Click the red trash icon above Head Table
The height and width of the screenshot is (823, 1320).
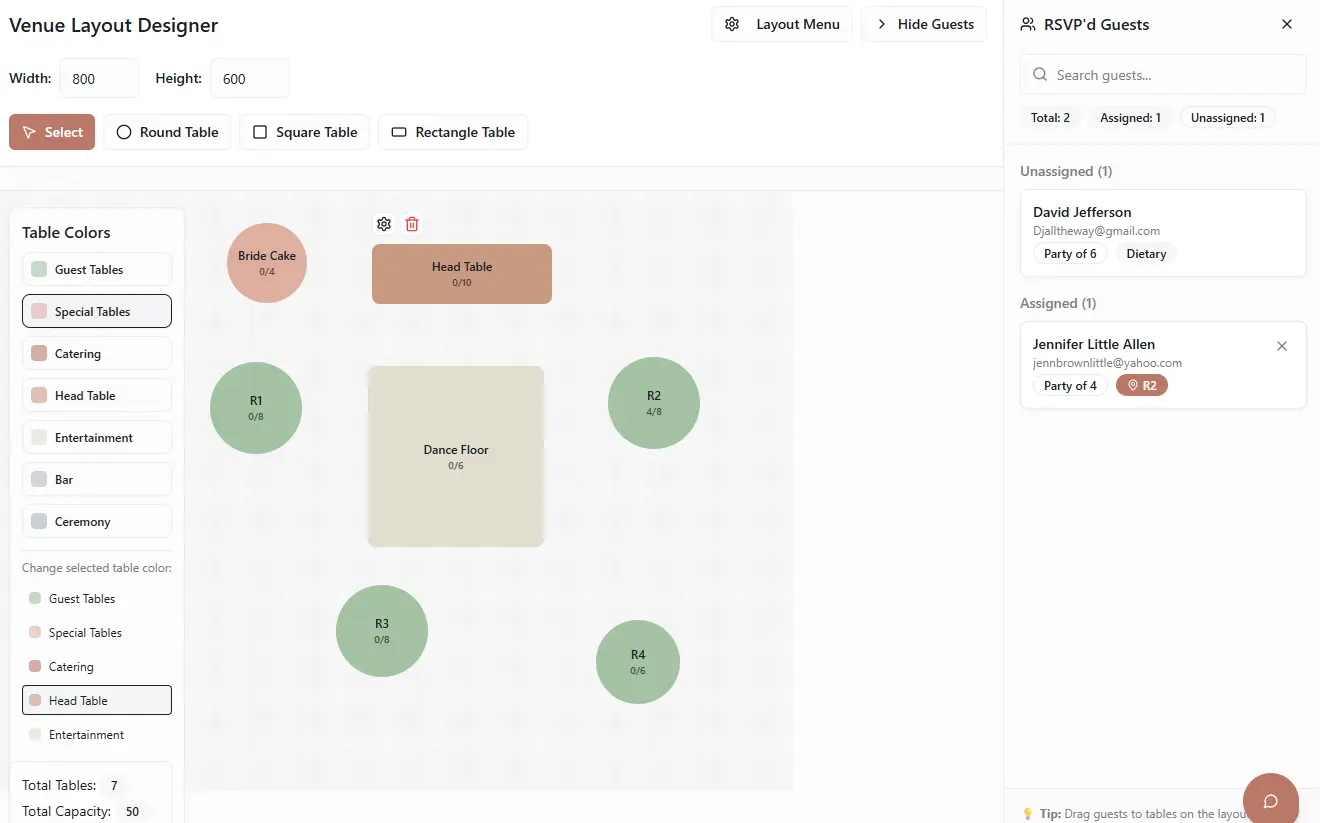click(412, 224)
